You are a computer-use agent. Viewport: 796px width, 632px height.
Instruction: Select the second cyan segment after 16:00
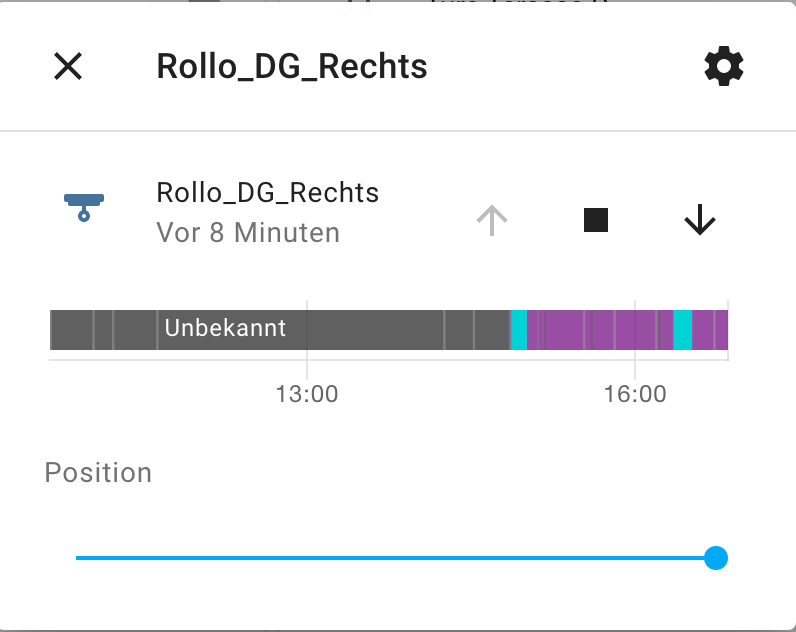(682, 329)
